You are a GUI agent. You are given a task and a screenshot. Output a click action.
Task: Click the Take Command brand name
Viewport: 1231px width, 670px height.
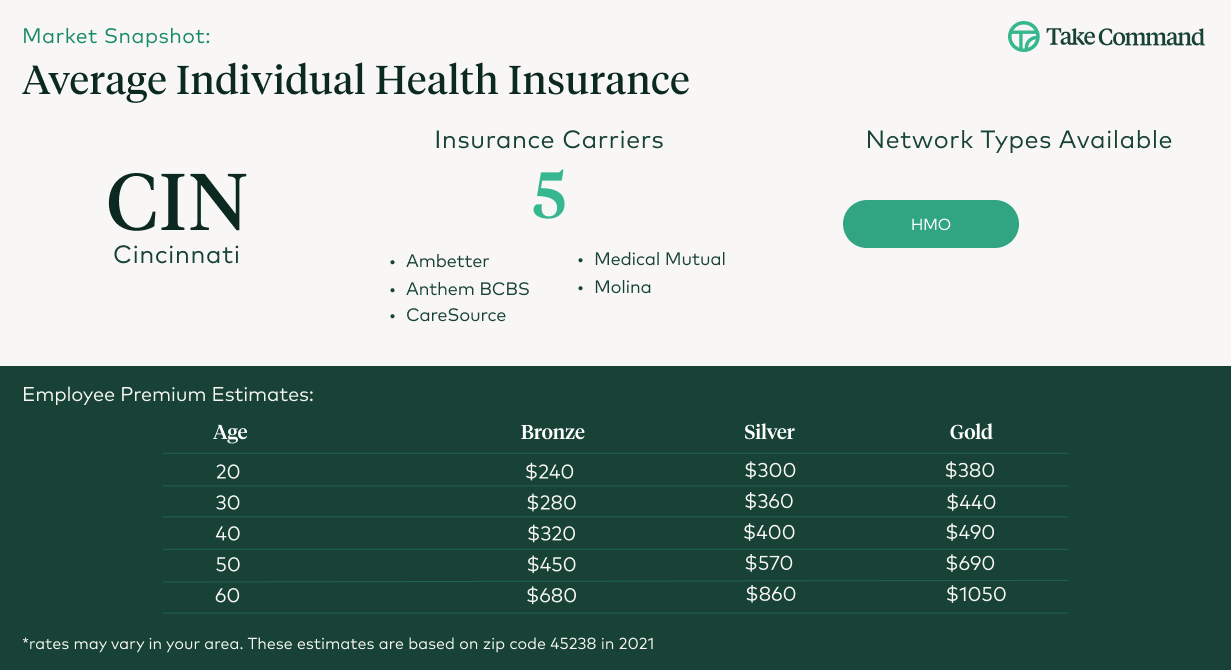pos(1125,38)
